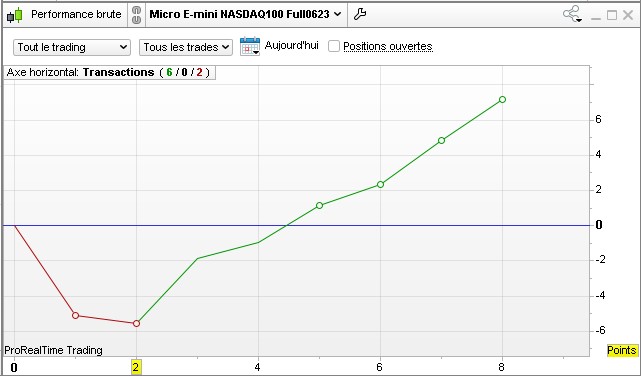Click the green data point at transaction 5

point(320,206)
